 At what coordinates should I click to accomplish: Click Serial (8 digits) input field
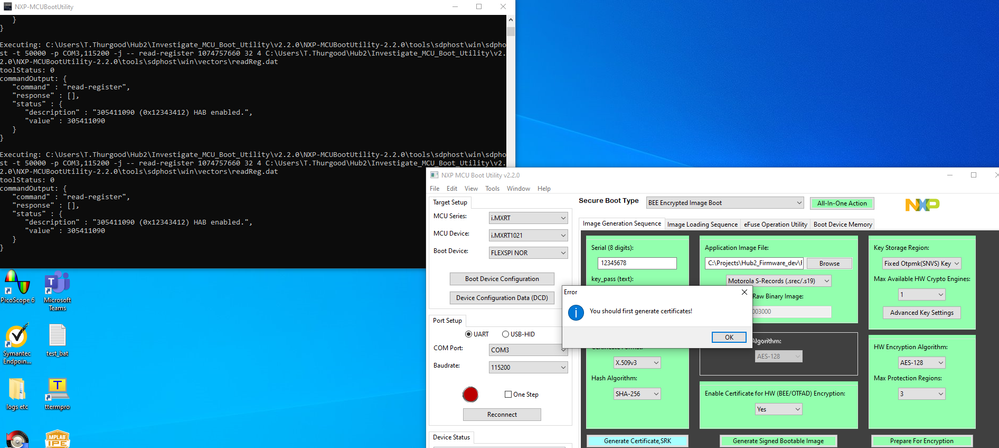tap(636, 263)
